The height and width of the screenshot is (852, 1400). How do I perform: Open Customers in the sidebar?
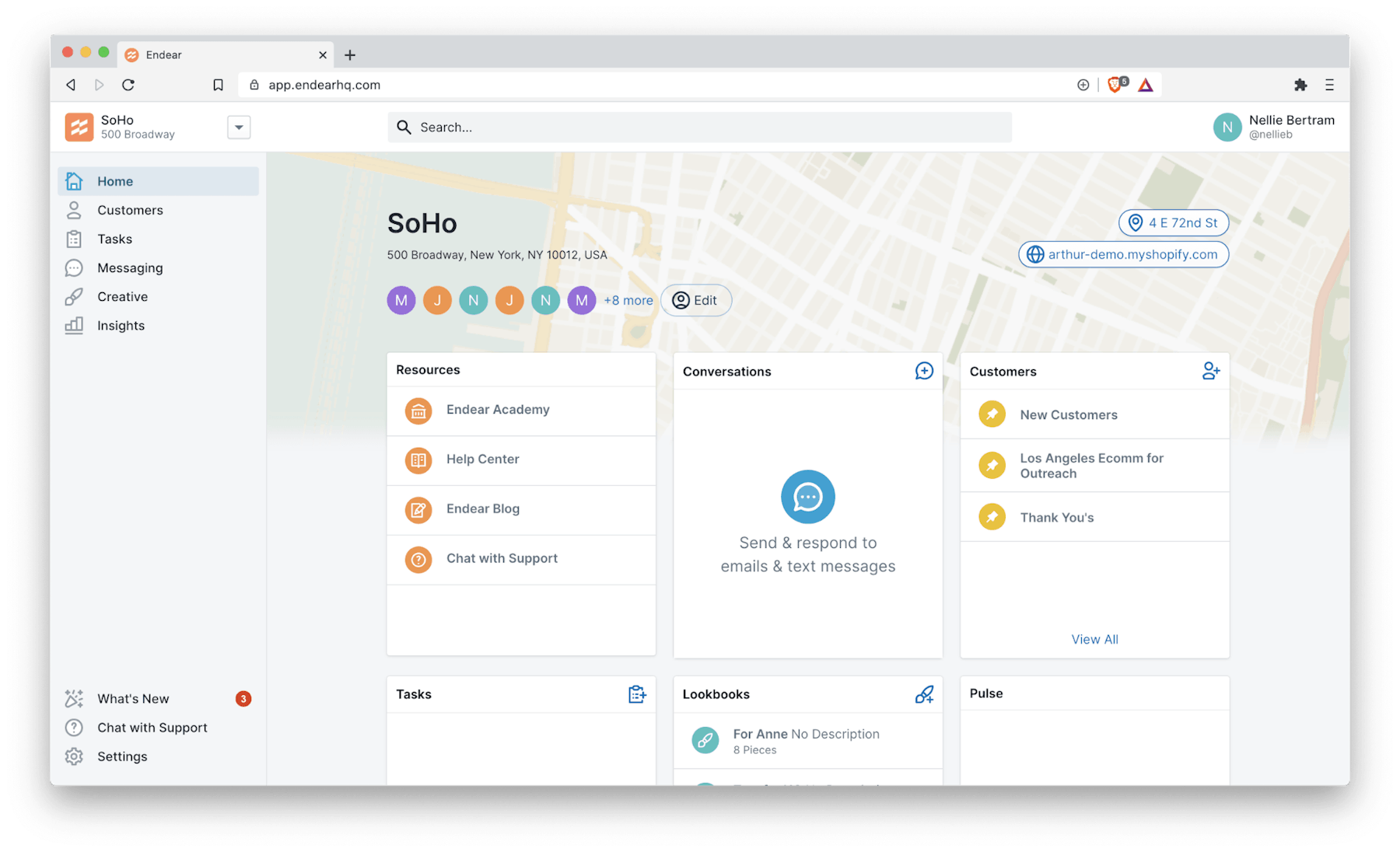click(x=158, y=210)
